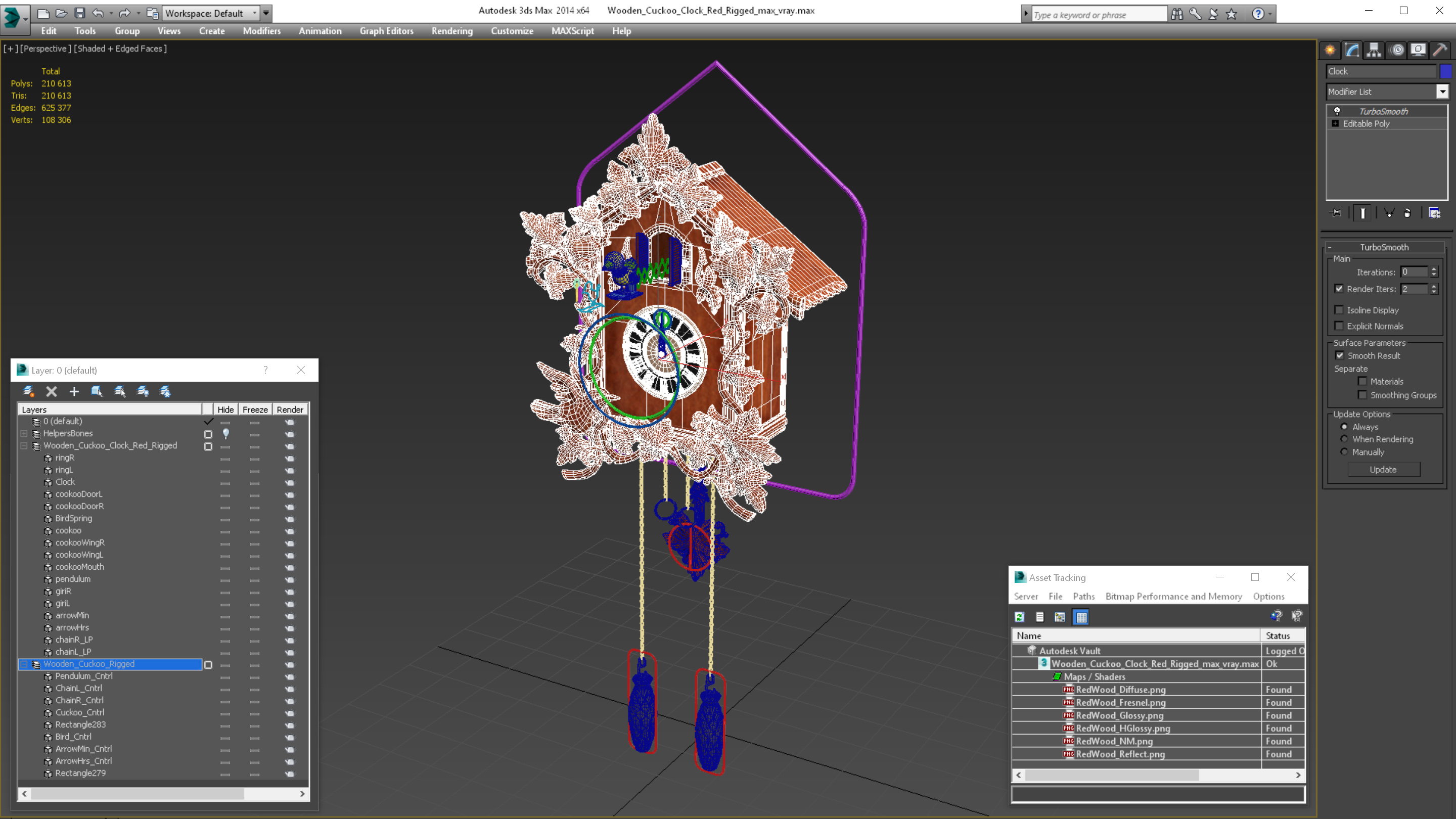Toggle Render Iters checkbox
The height and width of the screenshot is (819, 1456).
(1339, 288)
